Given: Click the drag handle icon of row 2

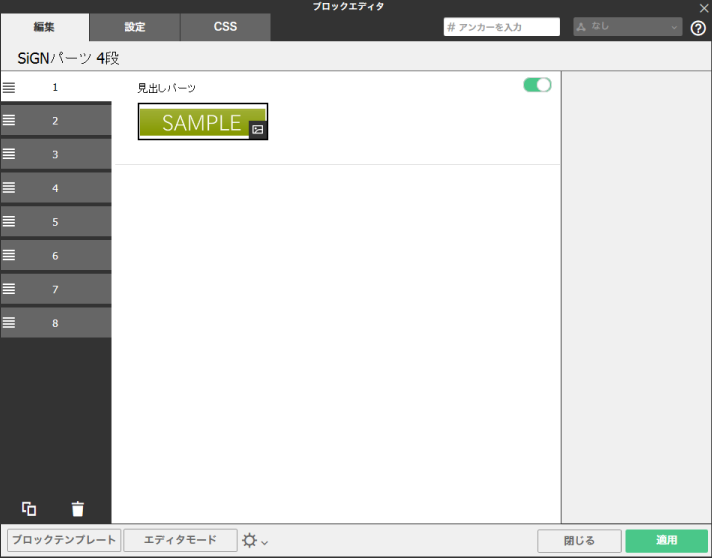Looking at the screenshot, I should pyautogui.click(x=9, y=120).
